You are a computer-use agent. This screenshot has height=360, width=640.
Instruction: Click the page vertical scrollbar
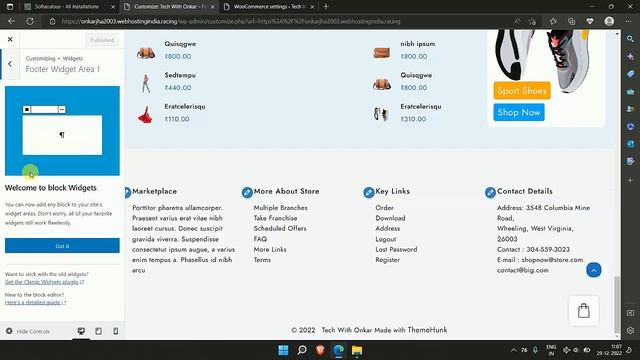(x=617, y=304)
